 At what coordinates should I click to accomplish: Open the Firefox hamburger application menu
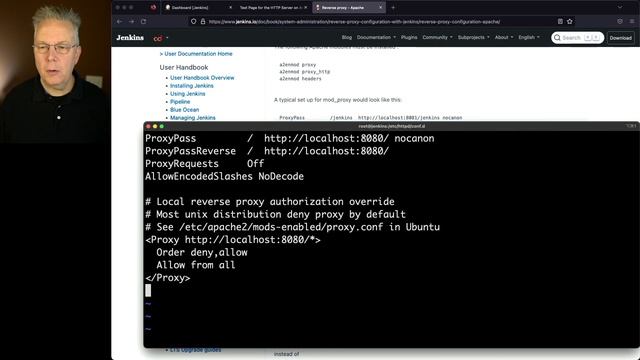click(632, 22)
